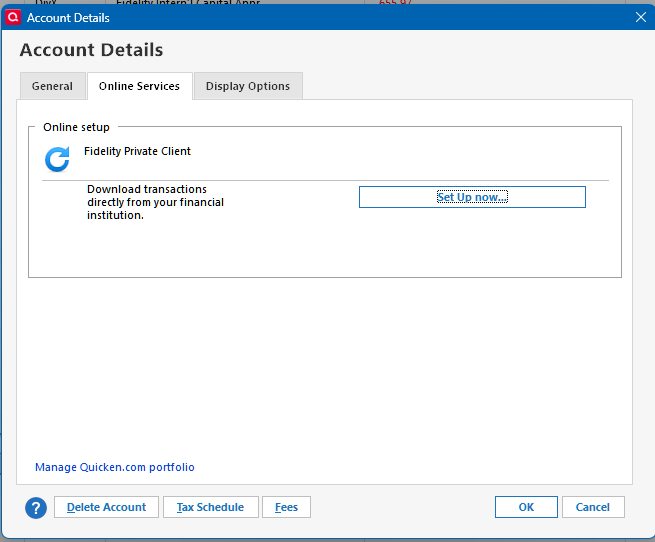The width and height of the screenshot is (655, 542).
Task: Click the Quicken logo icon in title bar
Action: tap(13, 18)
